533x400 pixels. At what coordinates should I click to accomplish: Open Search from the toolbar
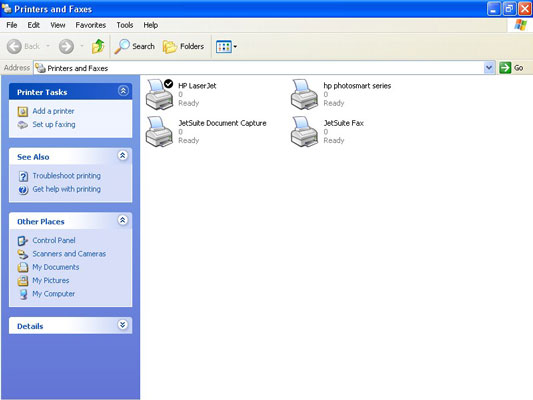click(135, 46)
